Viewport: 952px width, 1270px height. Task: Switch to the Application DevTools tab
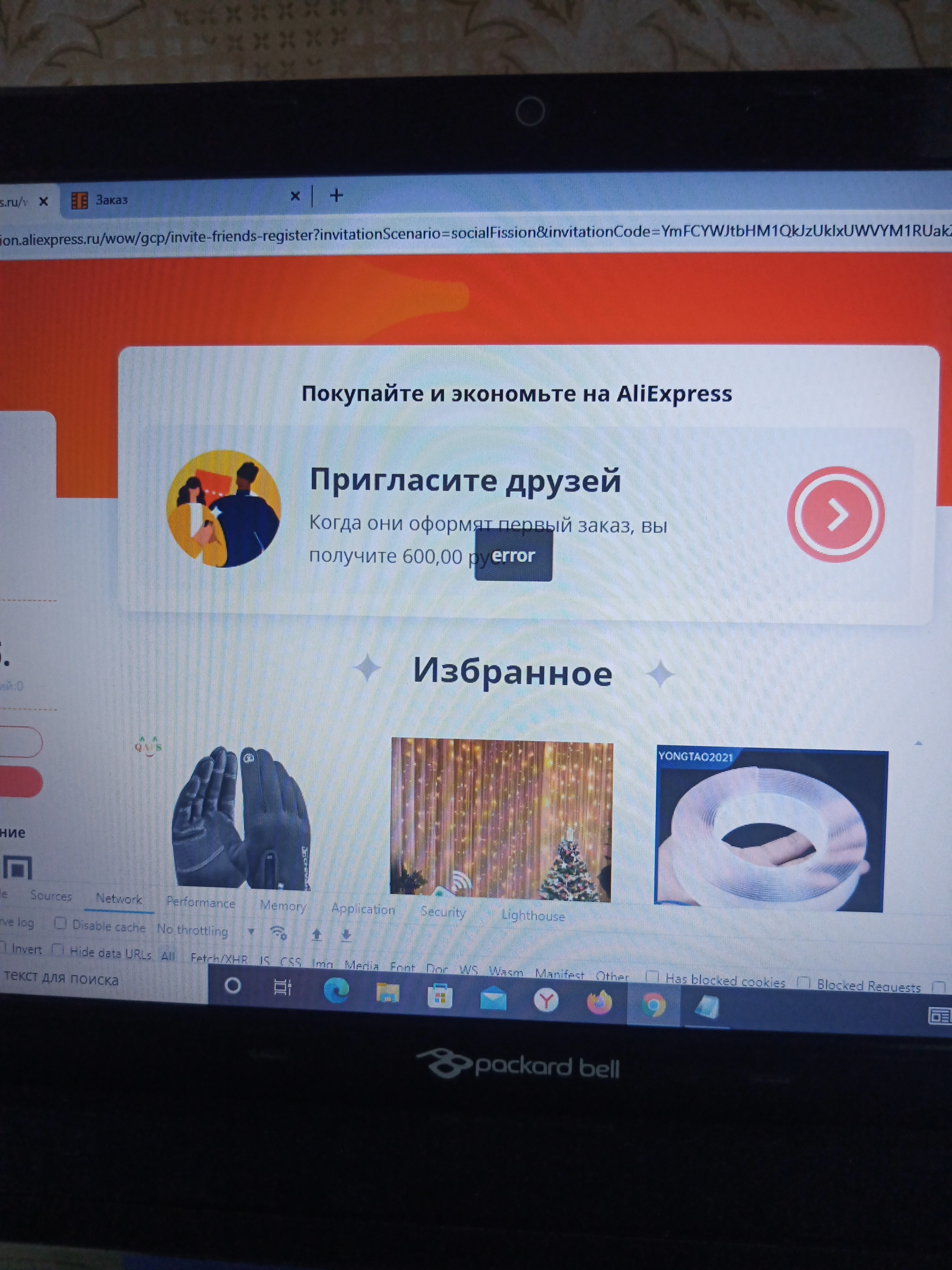[363, 909]
